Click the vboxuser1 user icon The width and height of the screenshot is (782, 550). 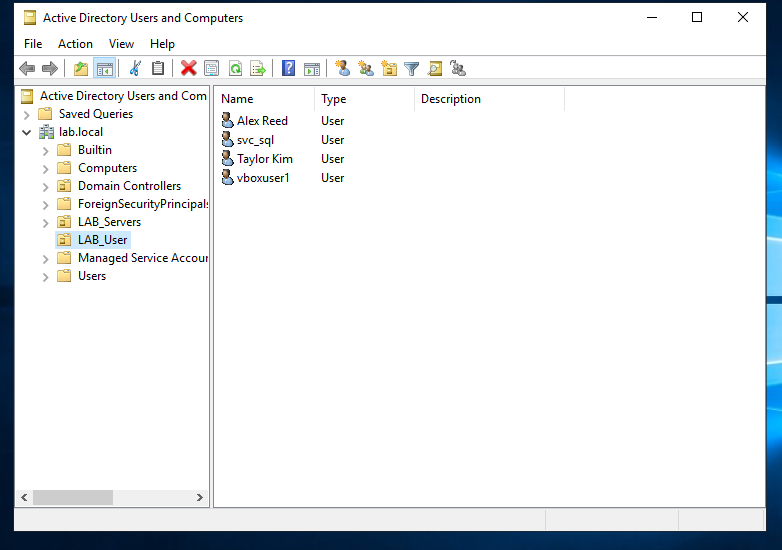227,177
